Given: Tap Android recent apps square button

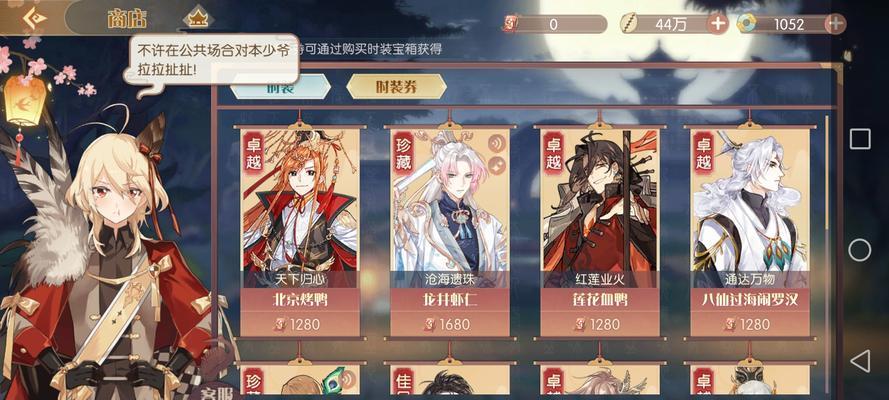Looking at the screenshot, I should [x=860, y=139].
